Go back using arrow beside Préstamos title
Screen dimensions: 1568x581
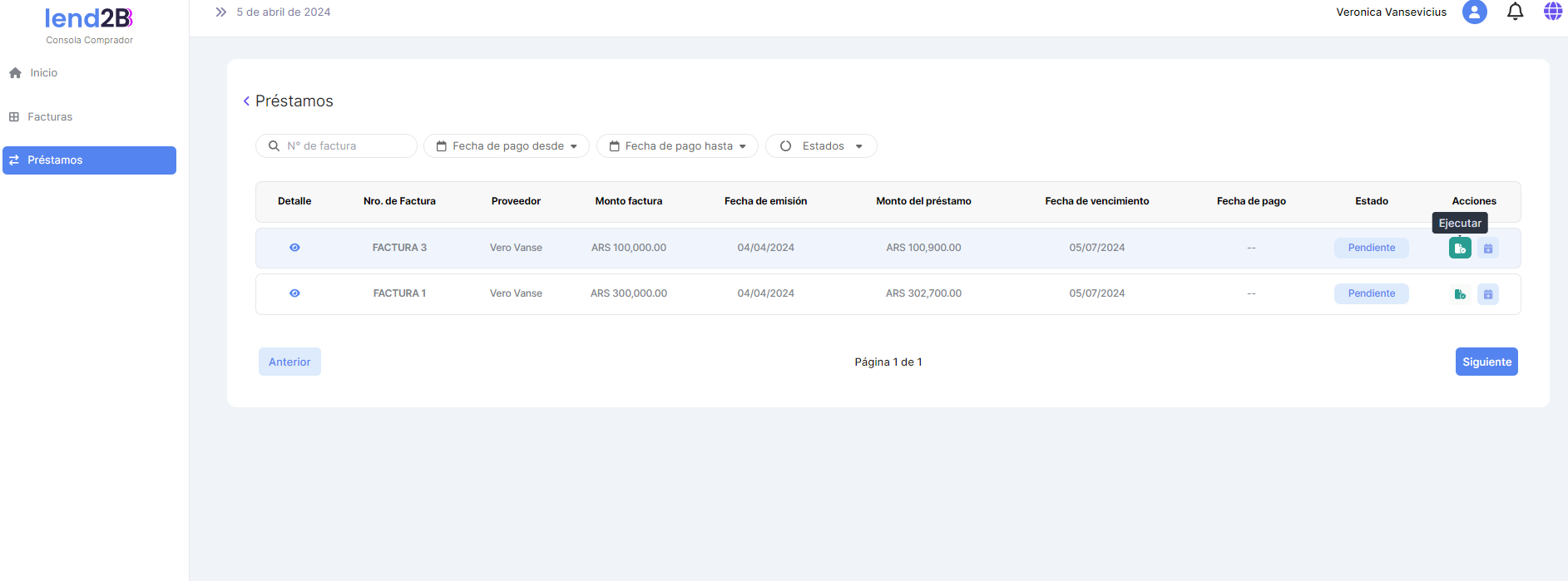point(246,101)
